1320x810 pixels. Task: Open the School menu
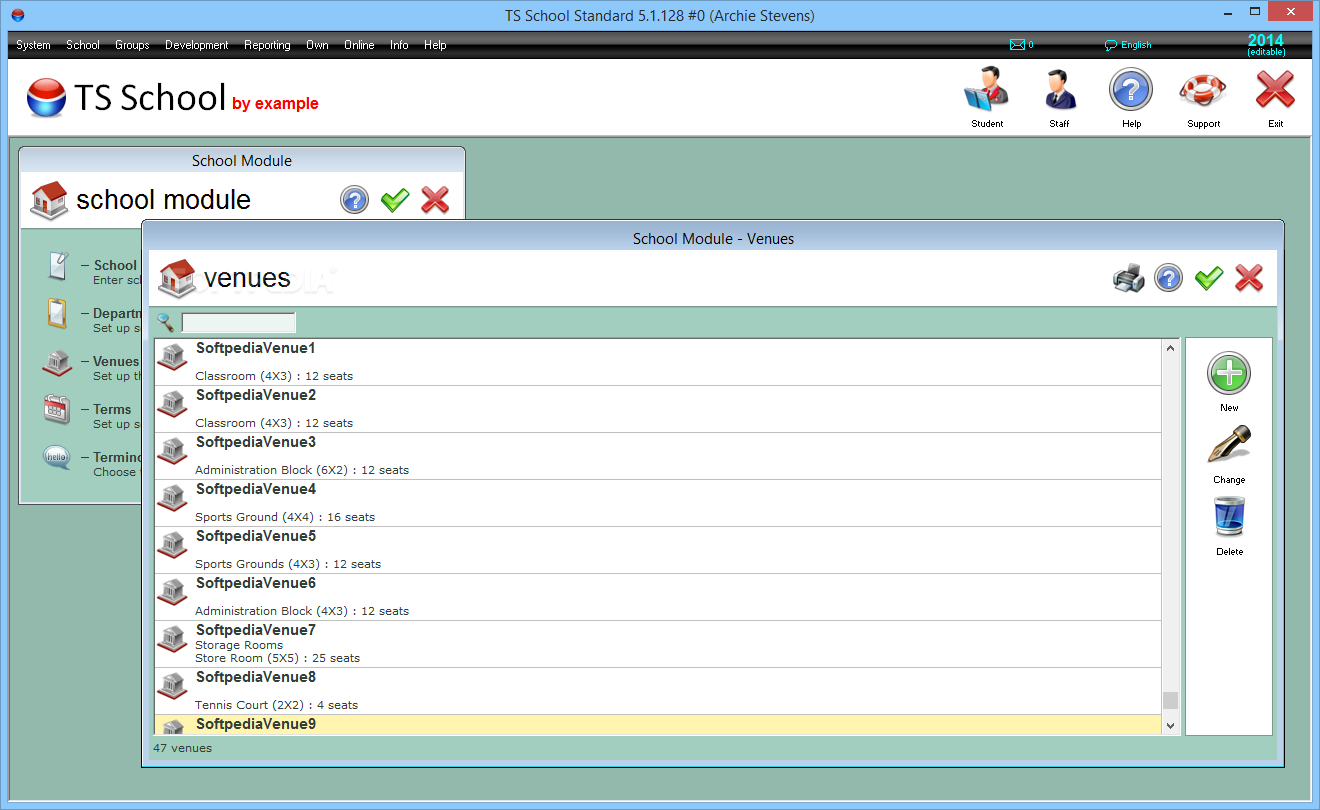(83, 45)
